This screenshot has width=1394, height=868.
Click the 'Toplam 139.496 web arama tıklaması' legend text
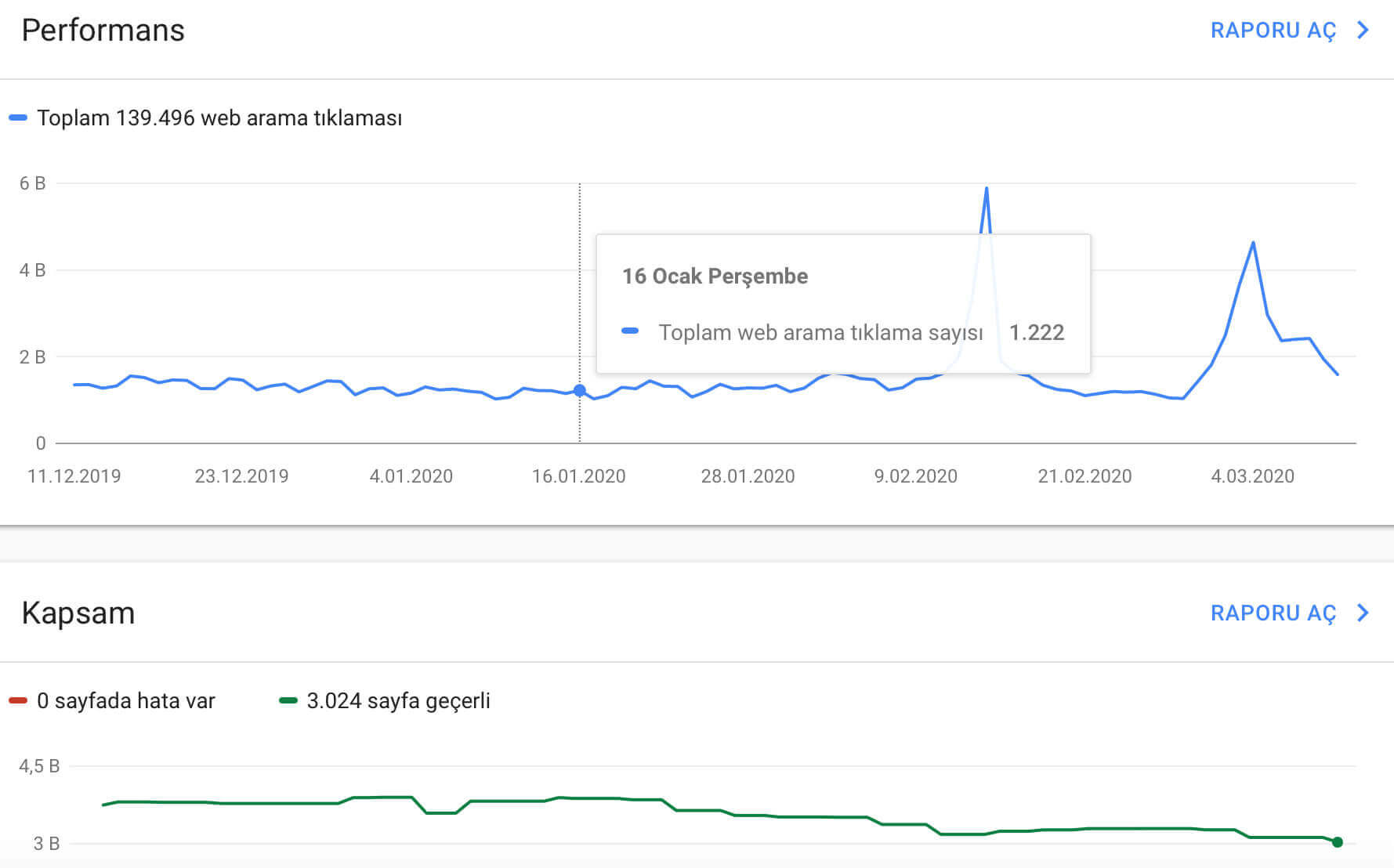(x=219, y=118)
